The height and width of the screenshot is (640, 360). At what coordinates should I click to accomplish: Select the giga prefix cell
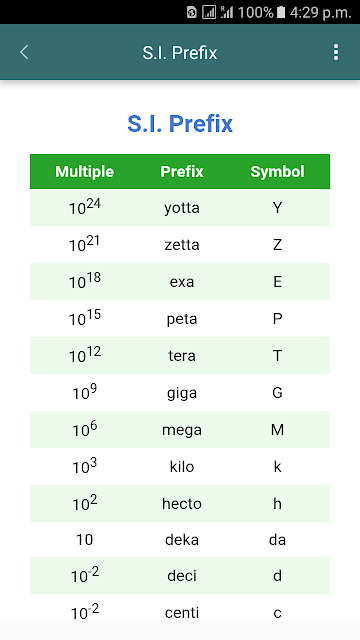coord(182,393)
